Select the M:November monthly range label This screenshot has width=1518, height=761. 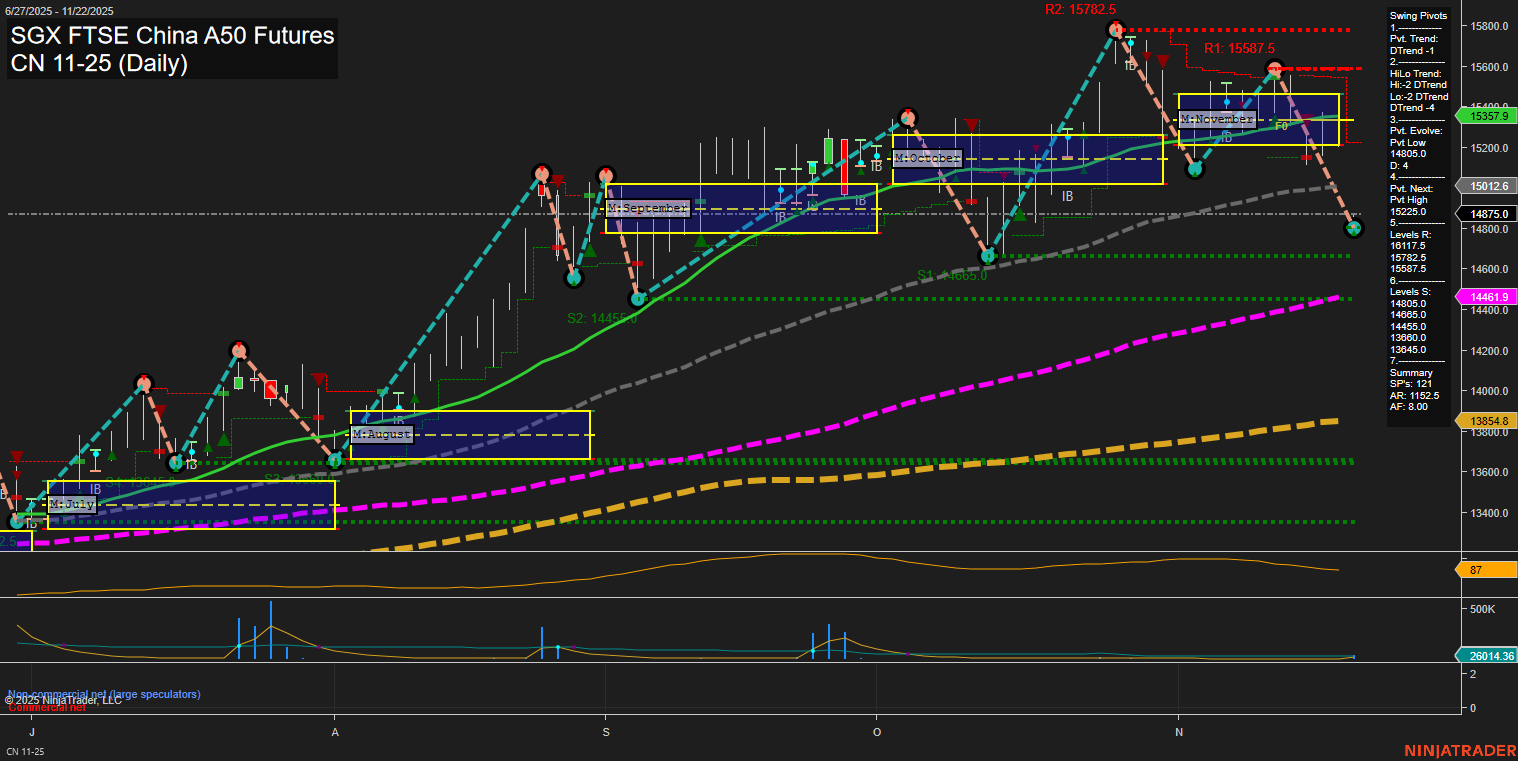[1217, 119]
